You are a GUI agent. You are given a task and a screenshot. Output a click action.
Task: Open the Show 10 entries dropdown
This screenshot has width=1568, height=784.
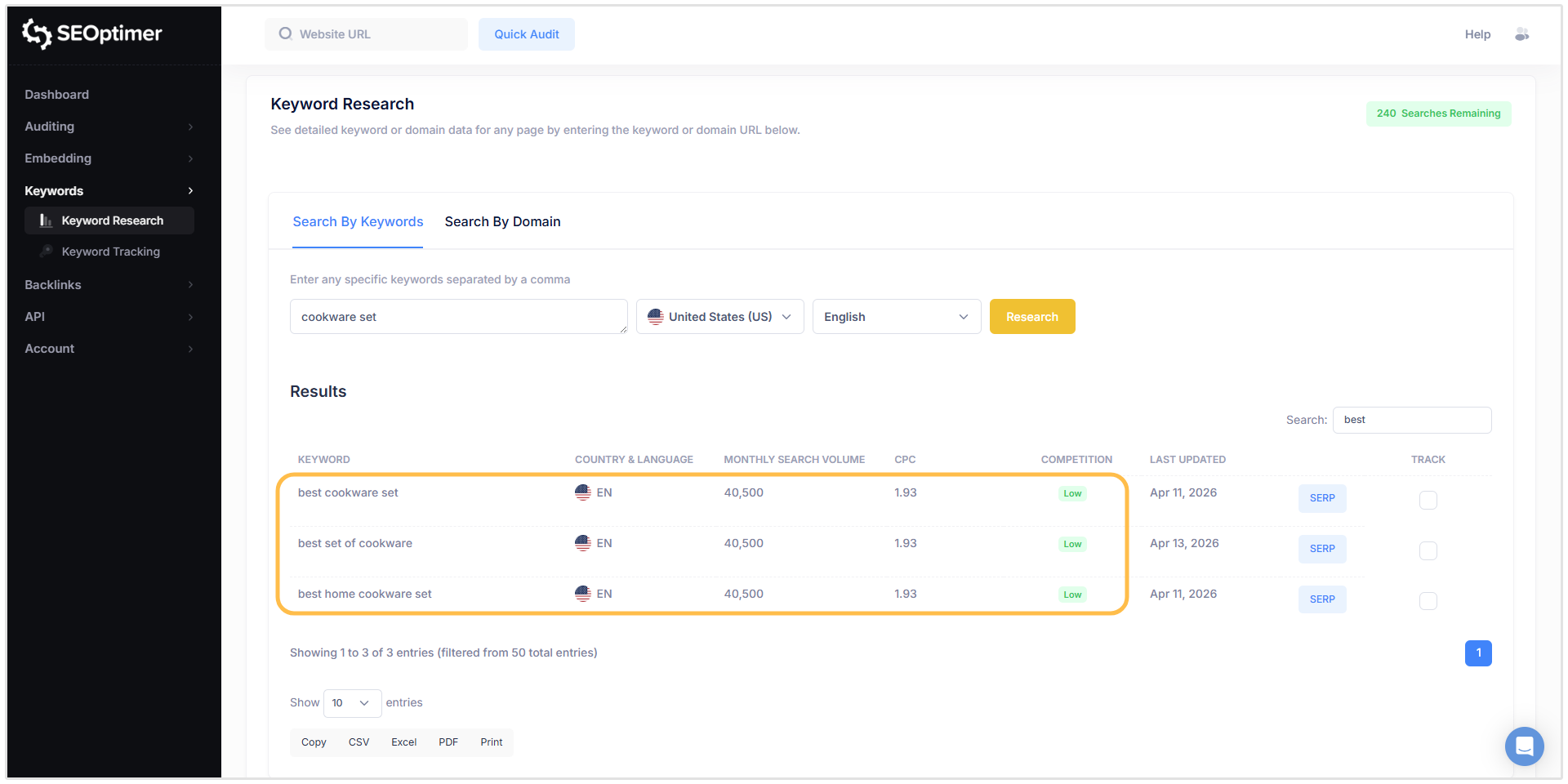[x=351, y=702]
